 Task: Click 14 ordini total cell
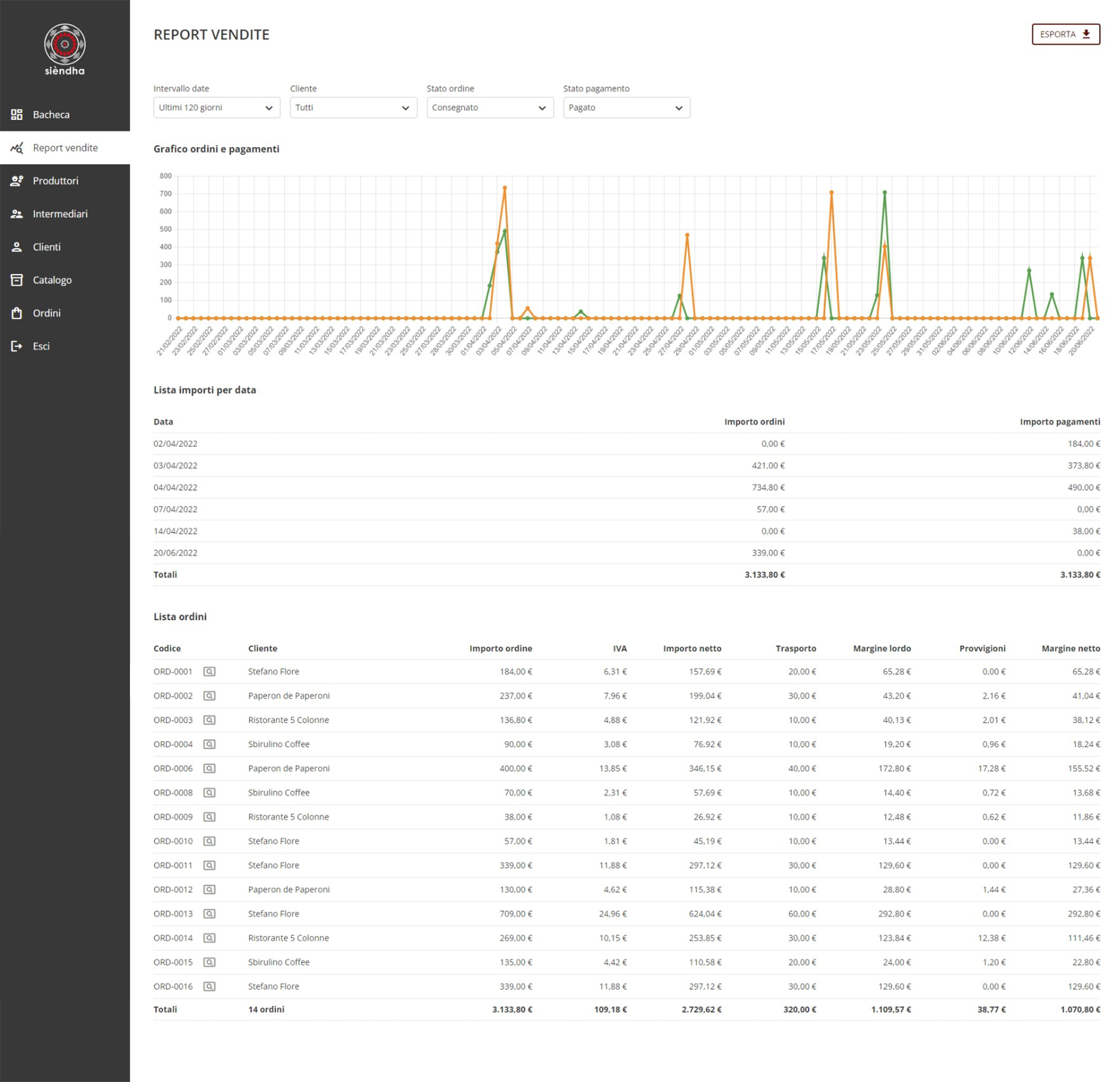pos(266,1009)
